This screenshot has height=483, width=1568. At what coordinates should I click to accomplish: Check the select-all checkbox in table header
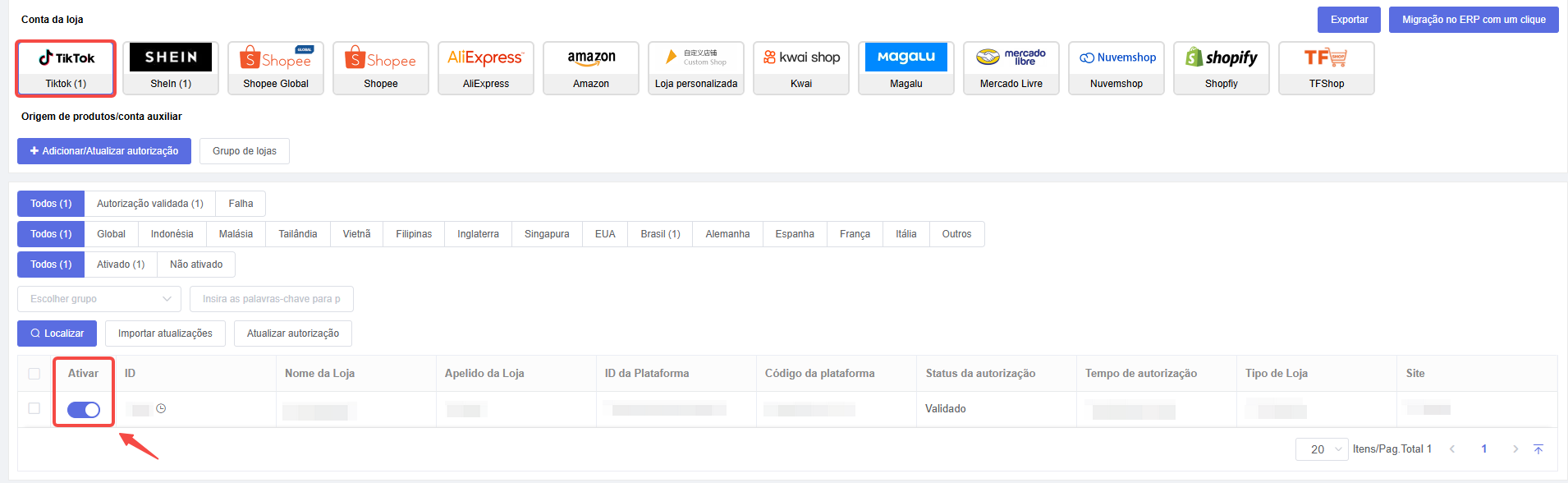point(34,374)
